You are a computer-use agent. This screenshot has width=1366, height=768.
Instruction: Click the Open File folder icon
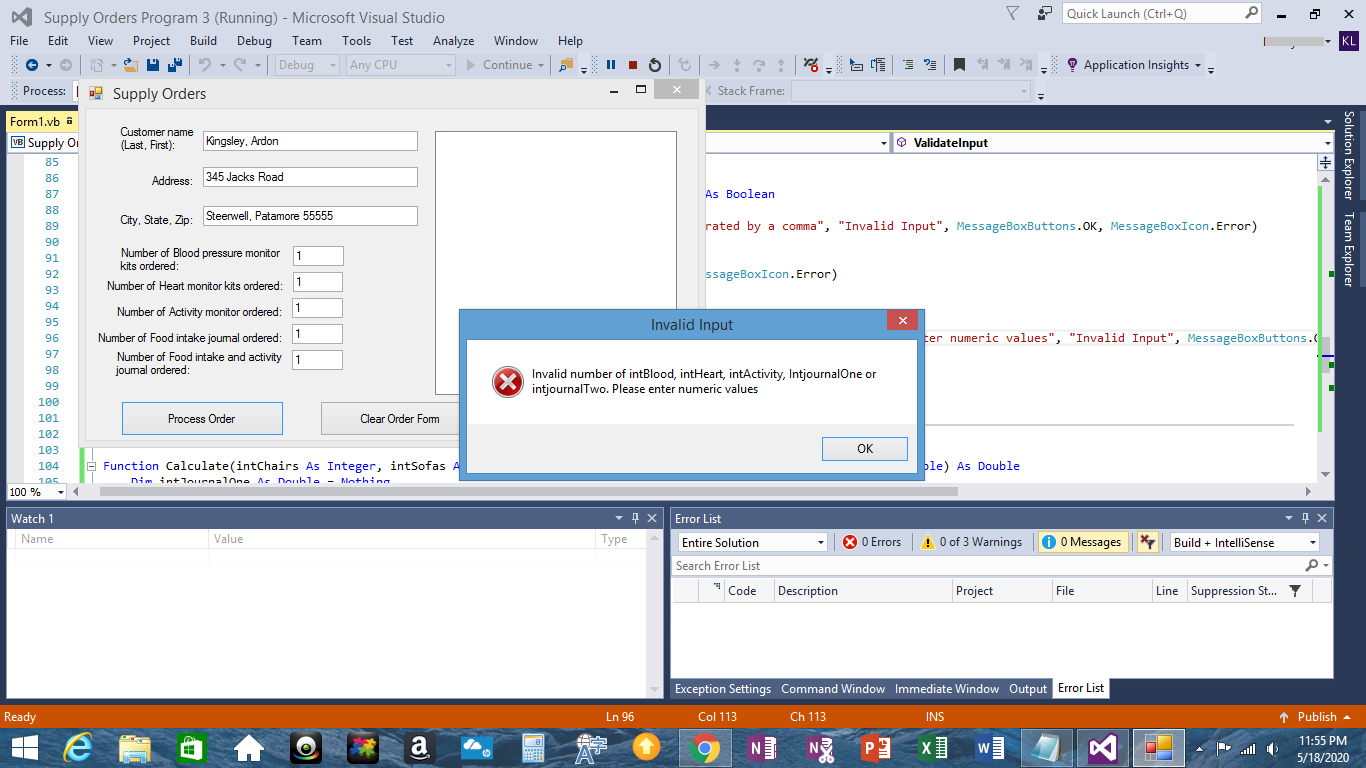[x=131, y=65]
